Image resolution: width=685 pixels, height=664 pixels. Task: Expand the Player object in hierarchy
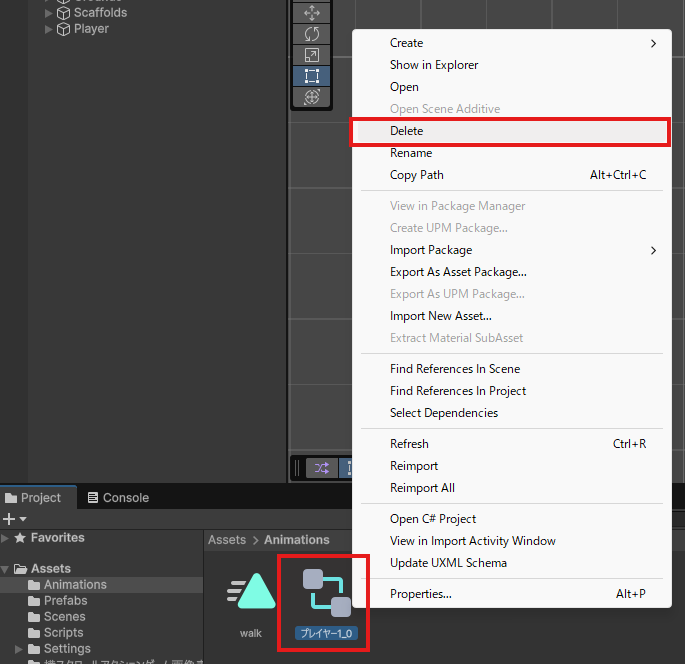(48, 29)
